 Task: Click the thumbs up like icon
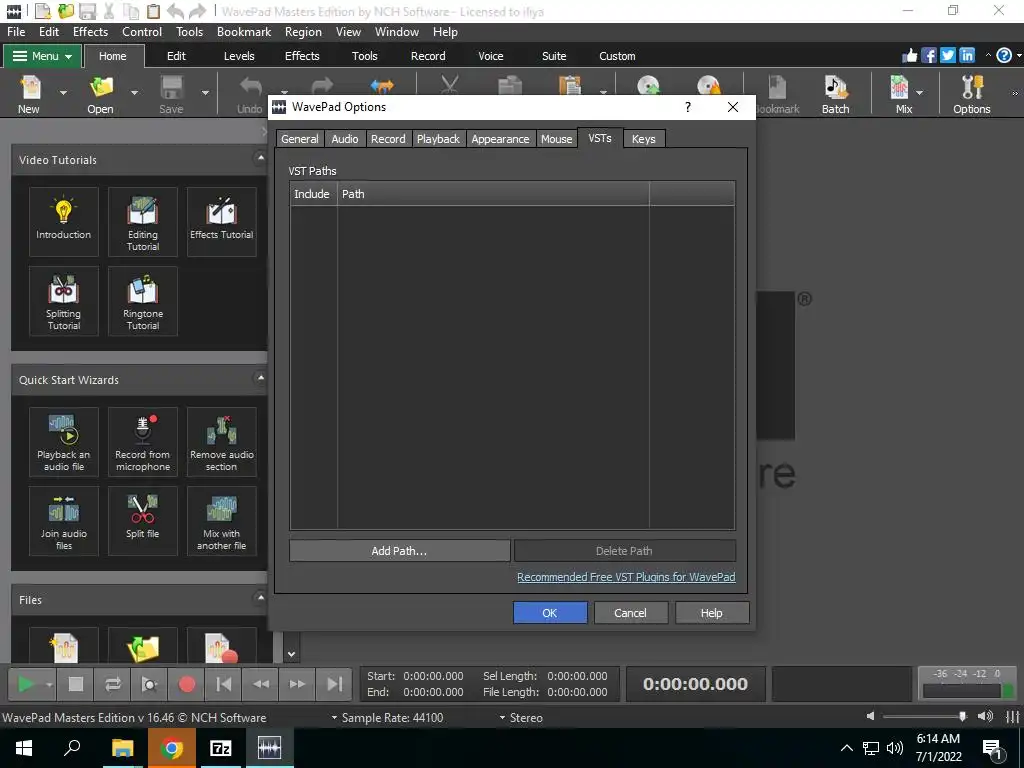[x=910, y=56]
